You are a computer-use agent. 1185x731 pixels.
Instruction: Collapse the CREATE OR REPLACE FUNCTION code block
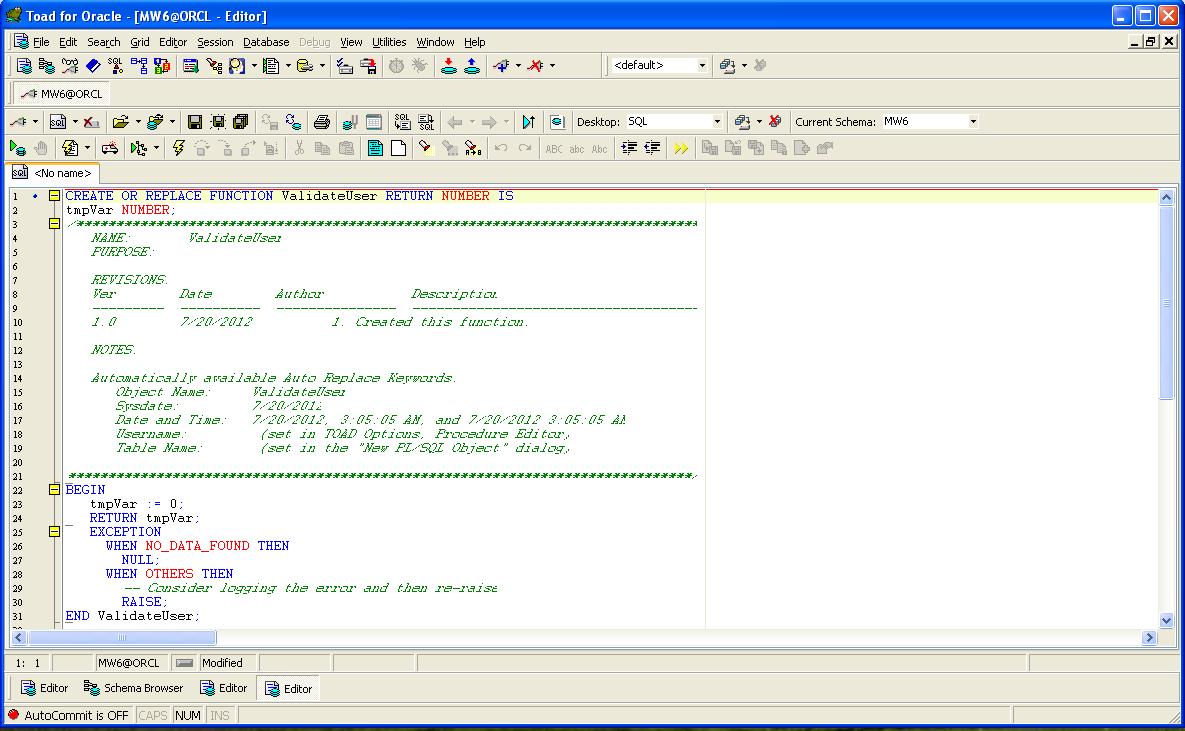click(x=54, y=196)
